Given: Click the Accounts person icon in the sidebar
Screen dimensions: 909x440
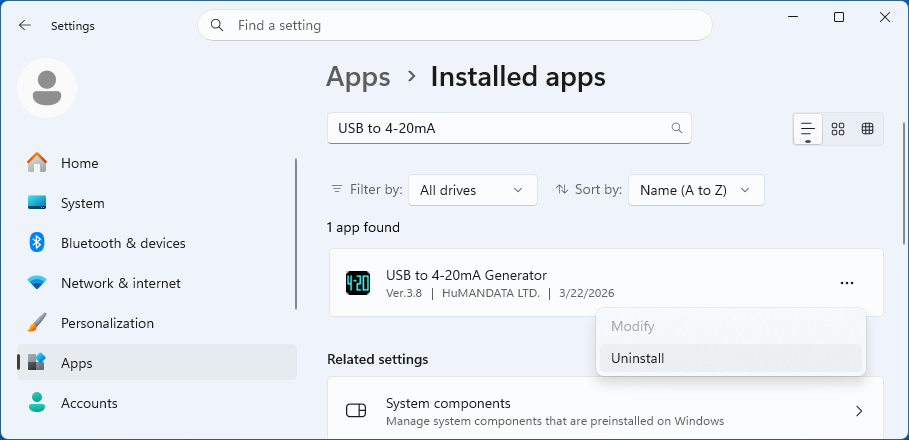Looking at the screenshot, I should (37, 403).
